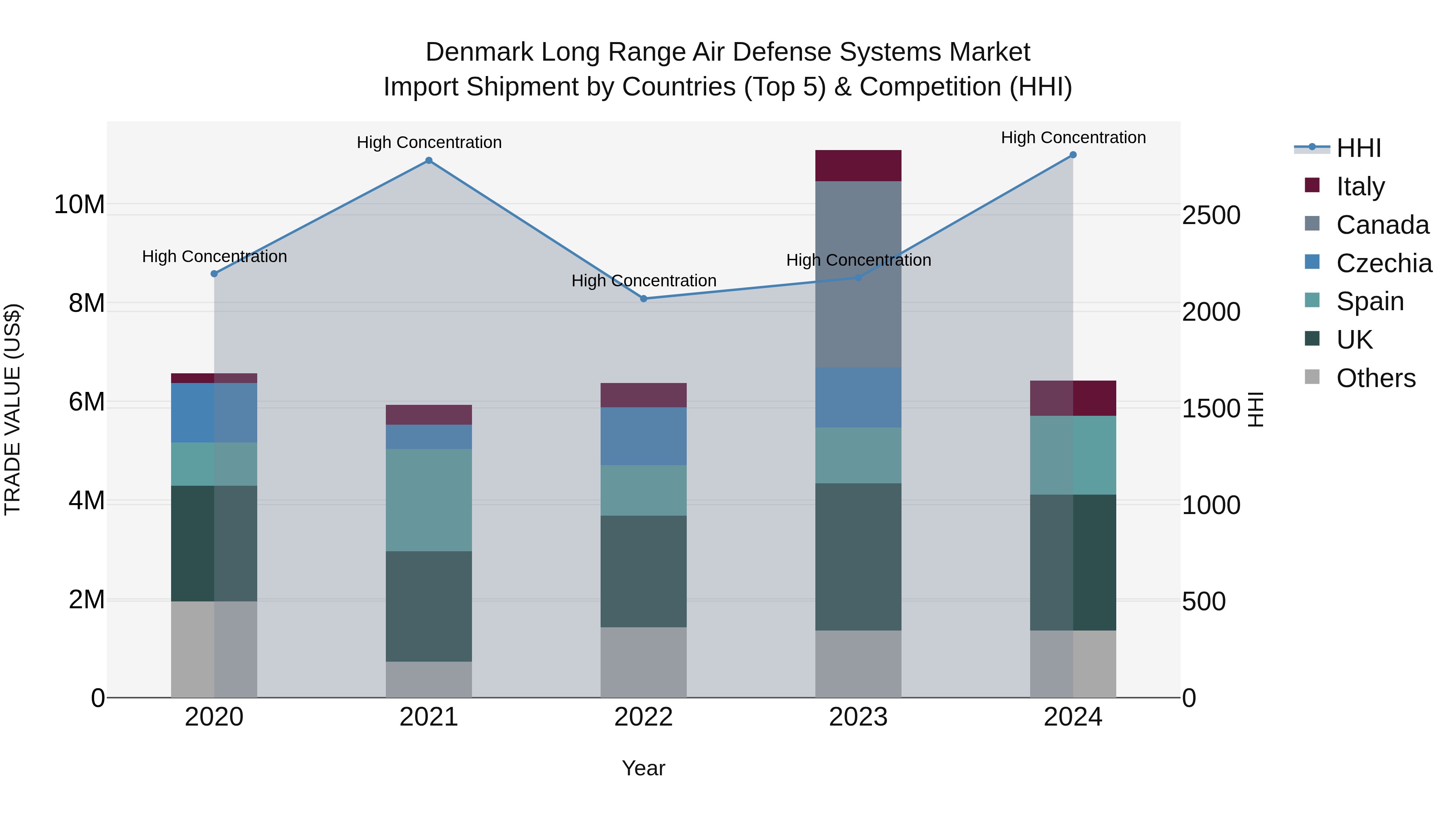Screen dimensions: 1456x819
Task: Toggle Spain legend label
Action: coord(1370,301)
